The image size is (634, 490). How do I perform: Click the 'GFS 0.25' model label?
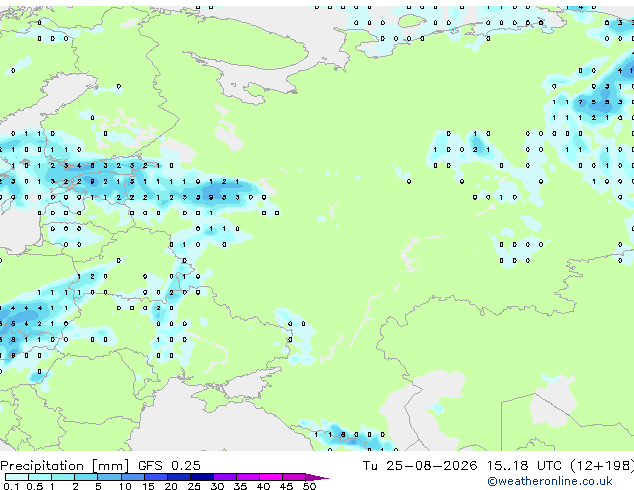169,466
